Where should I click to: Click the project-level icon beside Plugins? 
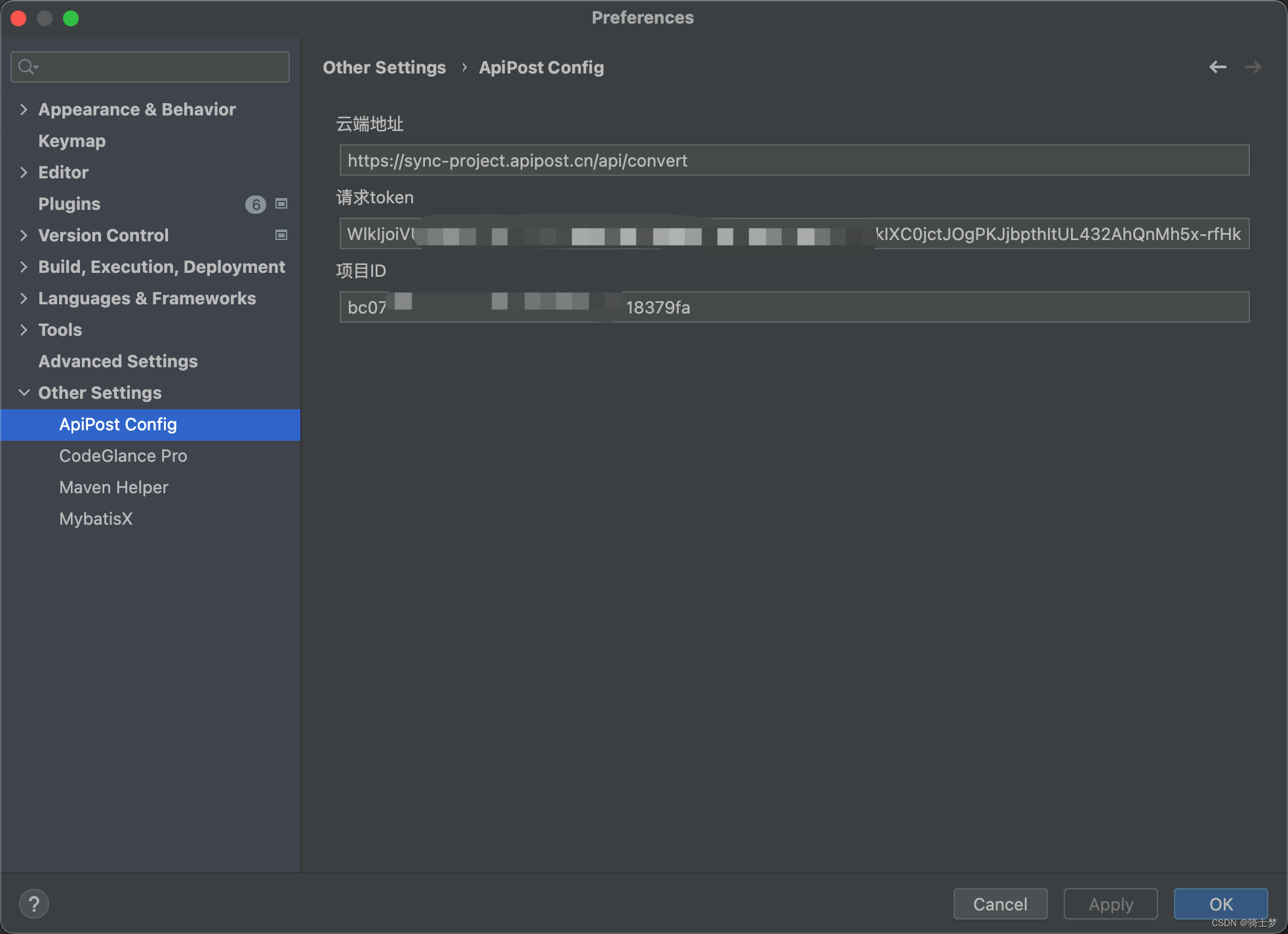click(x=281, y=204)
